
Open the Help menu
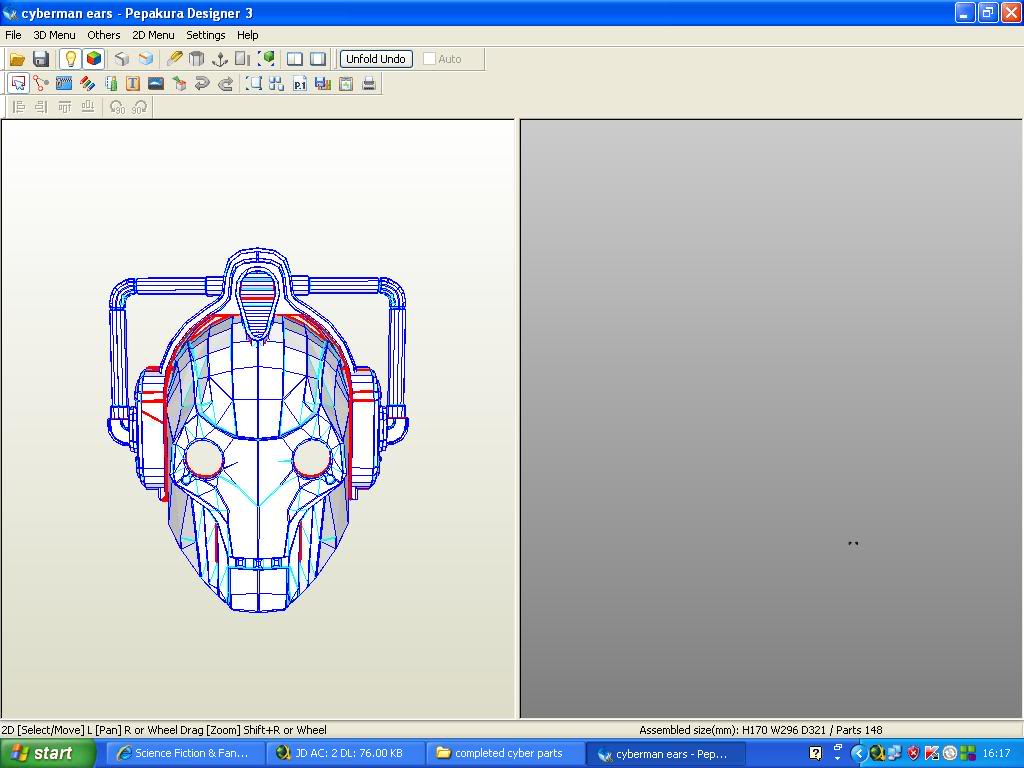tap(248, 35)
